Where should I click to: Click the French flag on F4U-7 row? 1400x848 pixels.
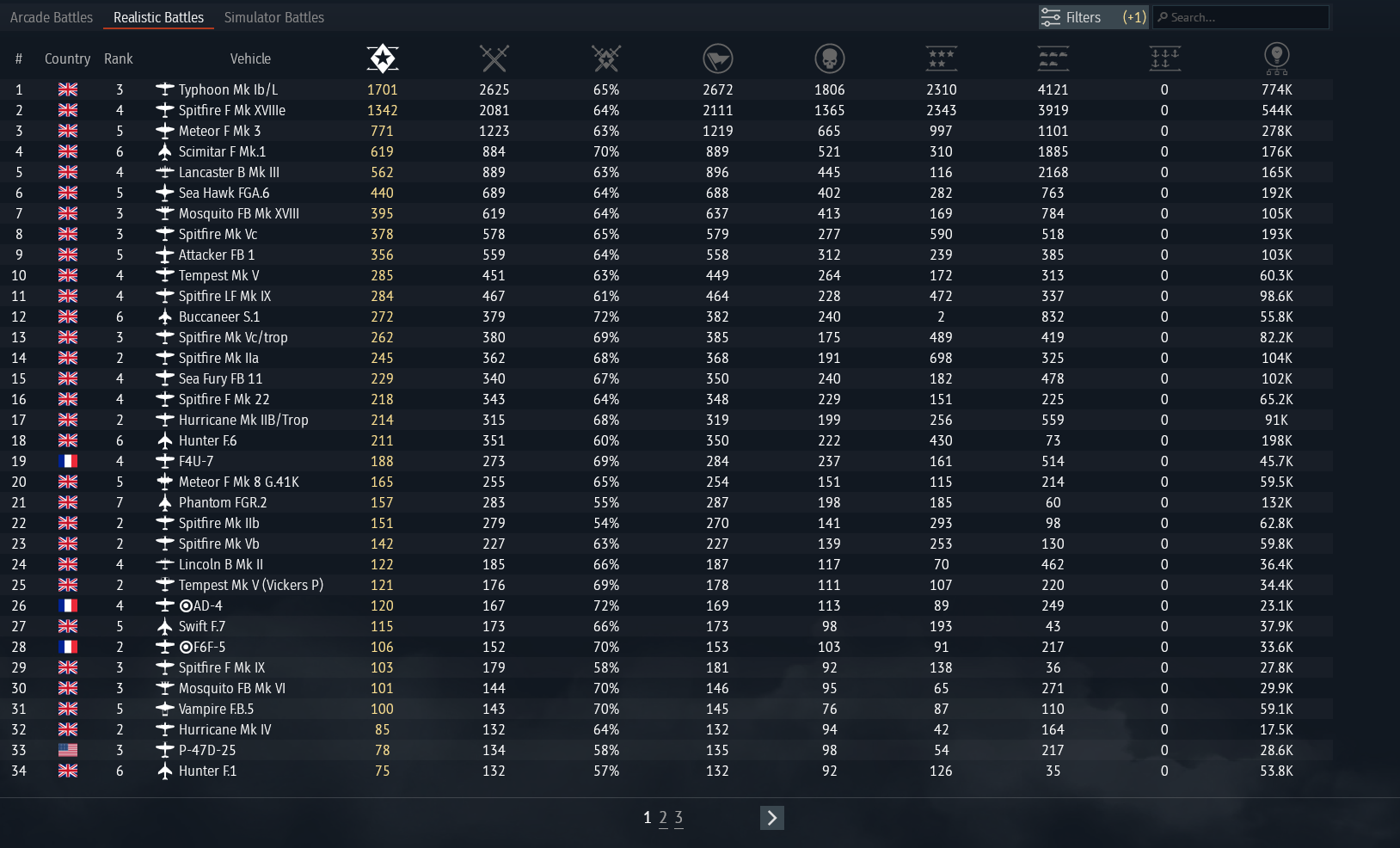tap(68, 461)
